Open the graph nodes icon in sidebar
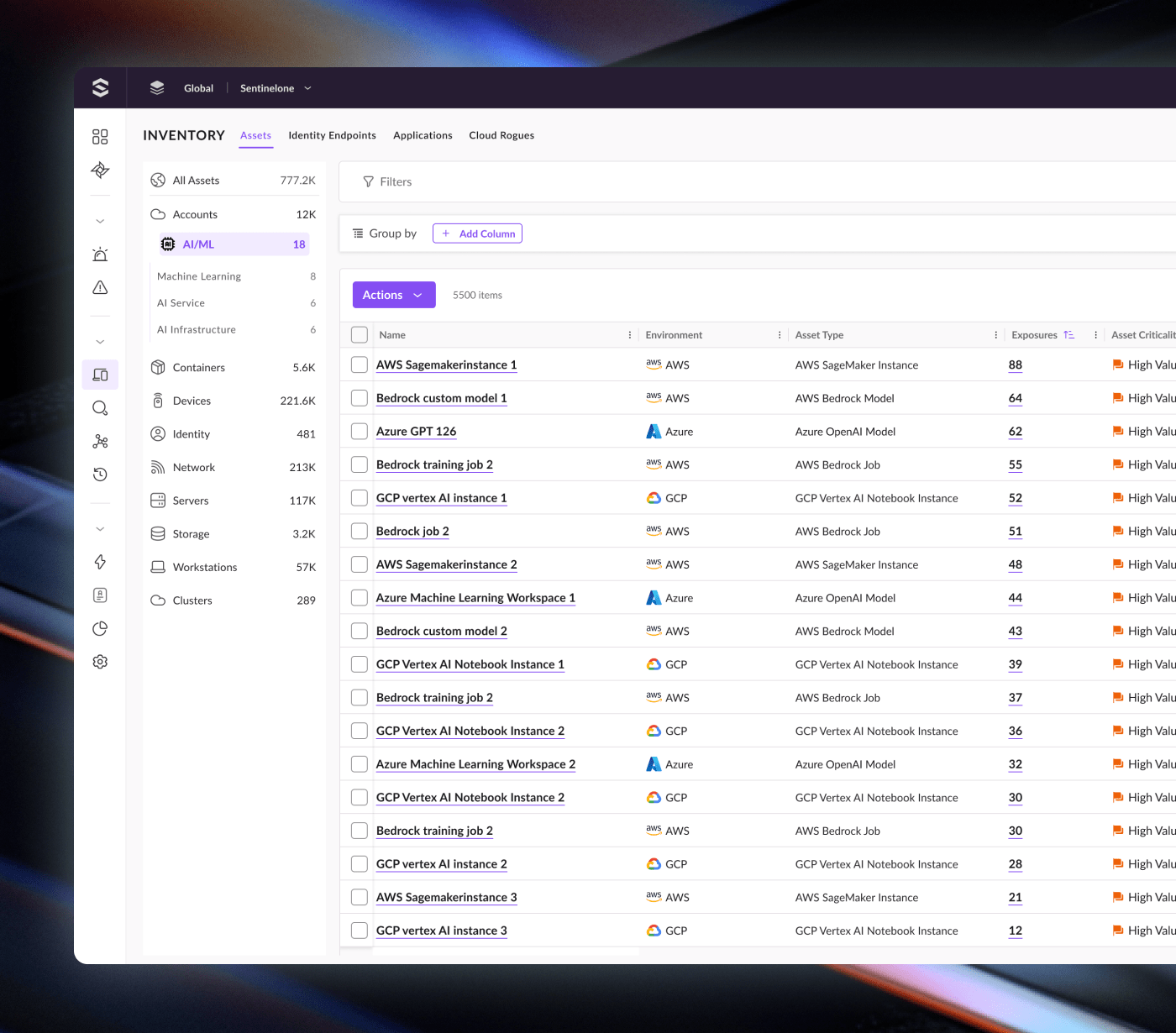The width and height of the screenshot is (1176, 1033). coord(100,442)
